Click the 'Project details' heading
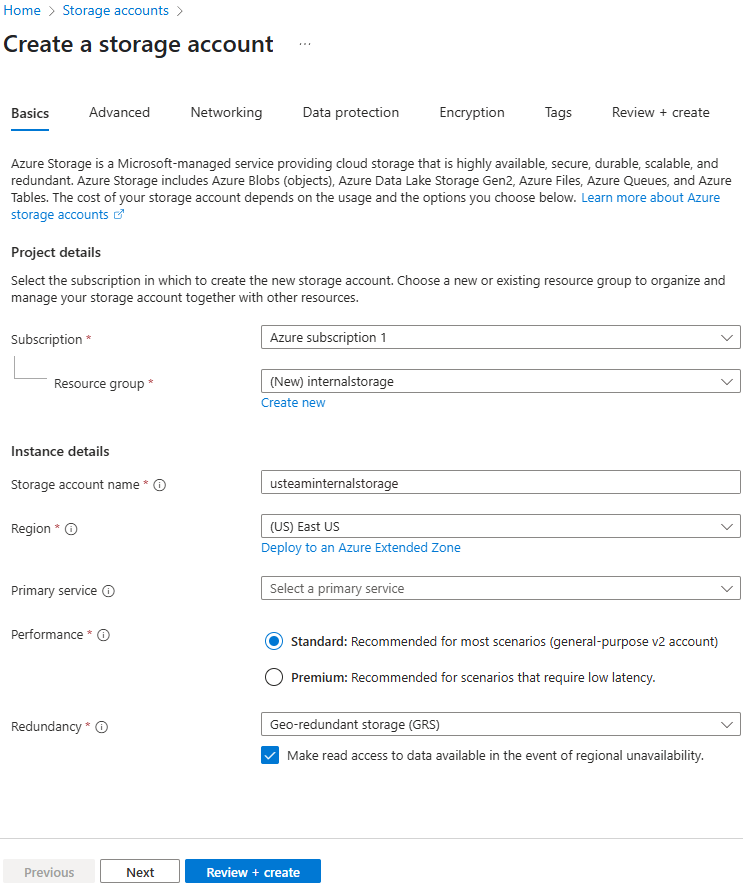743x884 pixels. click(56, 253)
